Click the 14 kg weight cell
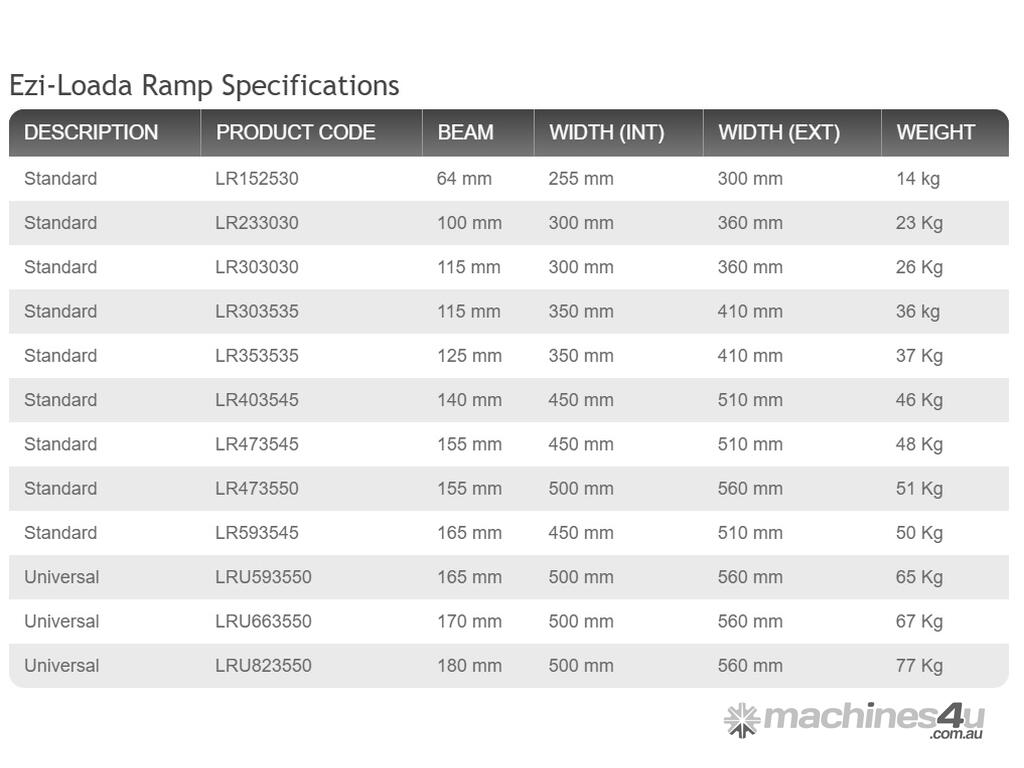The width and height of the screenshot is (1024, 768). [918, 179]
